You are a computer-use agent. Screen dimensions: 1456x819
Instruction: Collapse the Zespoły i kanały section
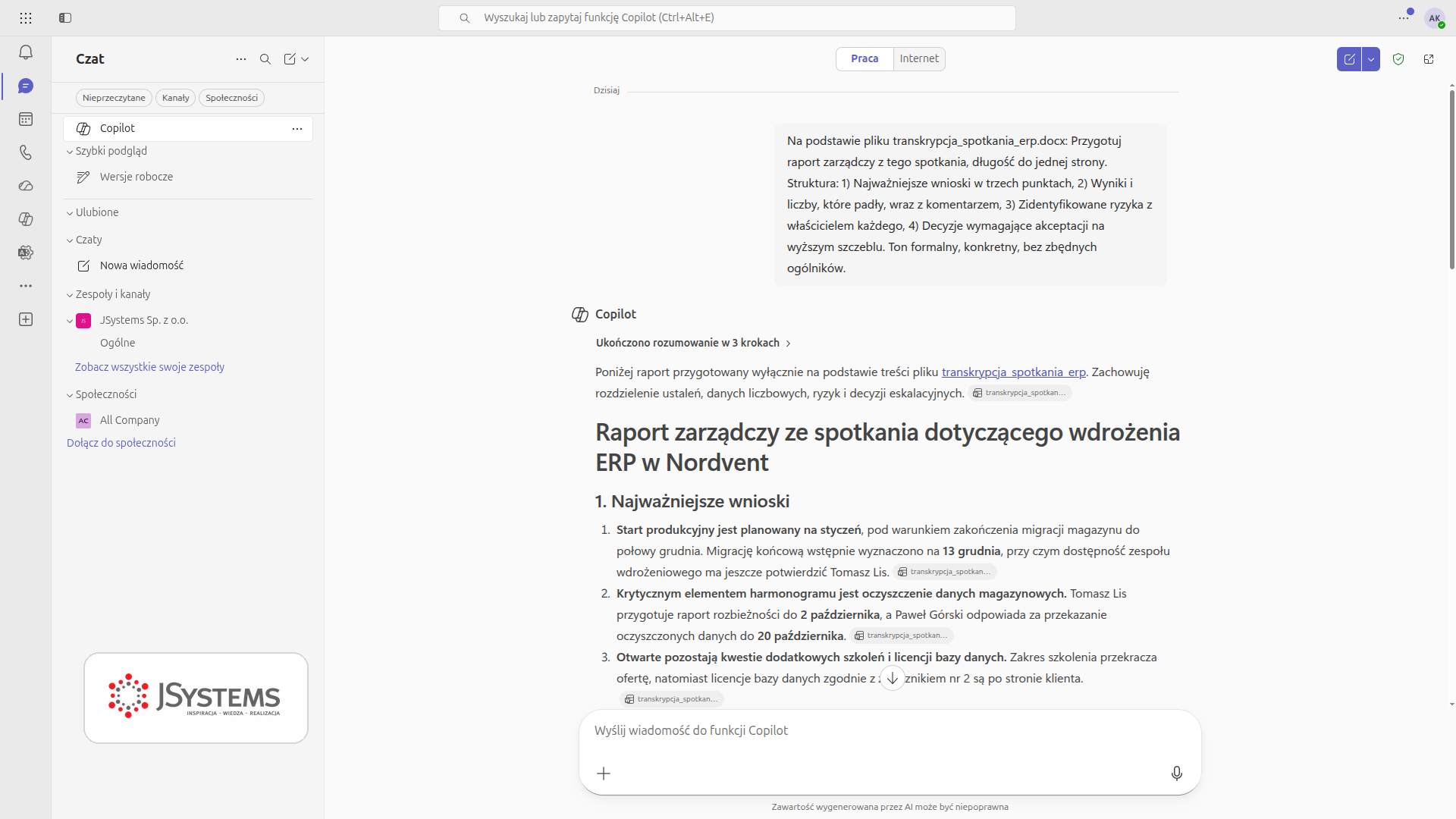point(70,295)
